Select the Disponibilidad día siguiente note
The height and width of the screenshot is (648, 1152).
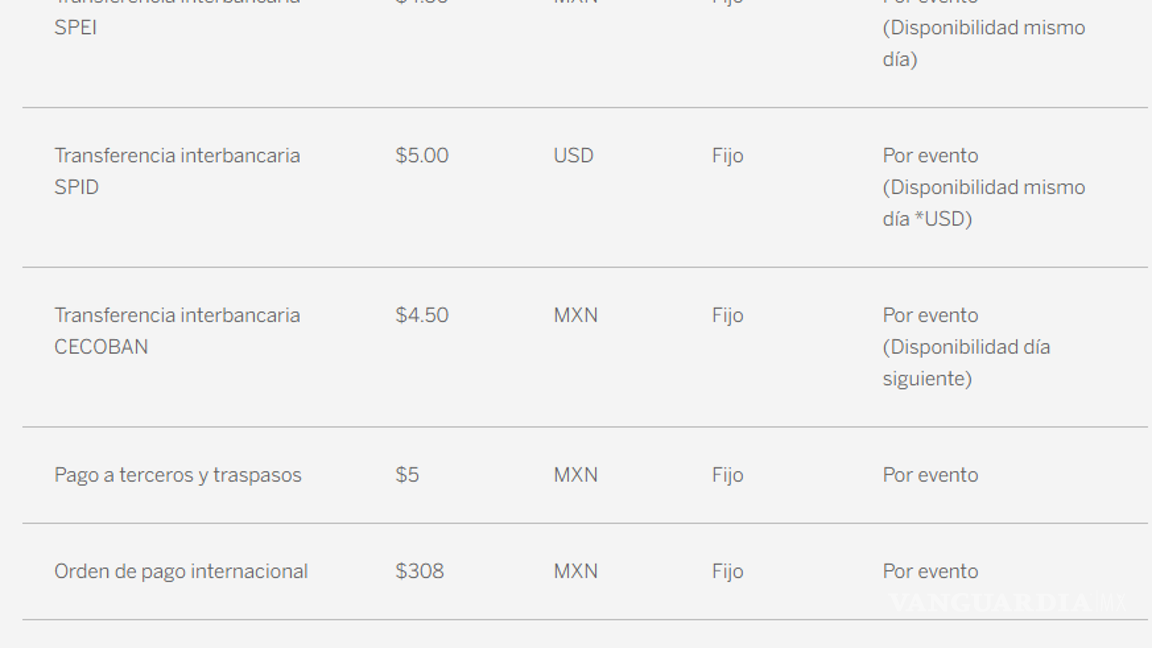[x=966, y=363]
